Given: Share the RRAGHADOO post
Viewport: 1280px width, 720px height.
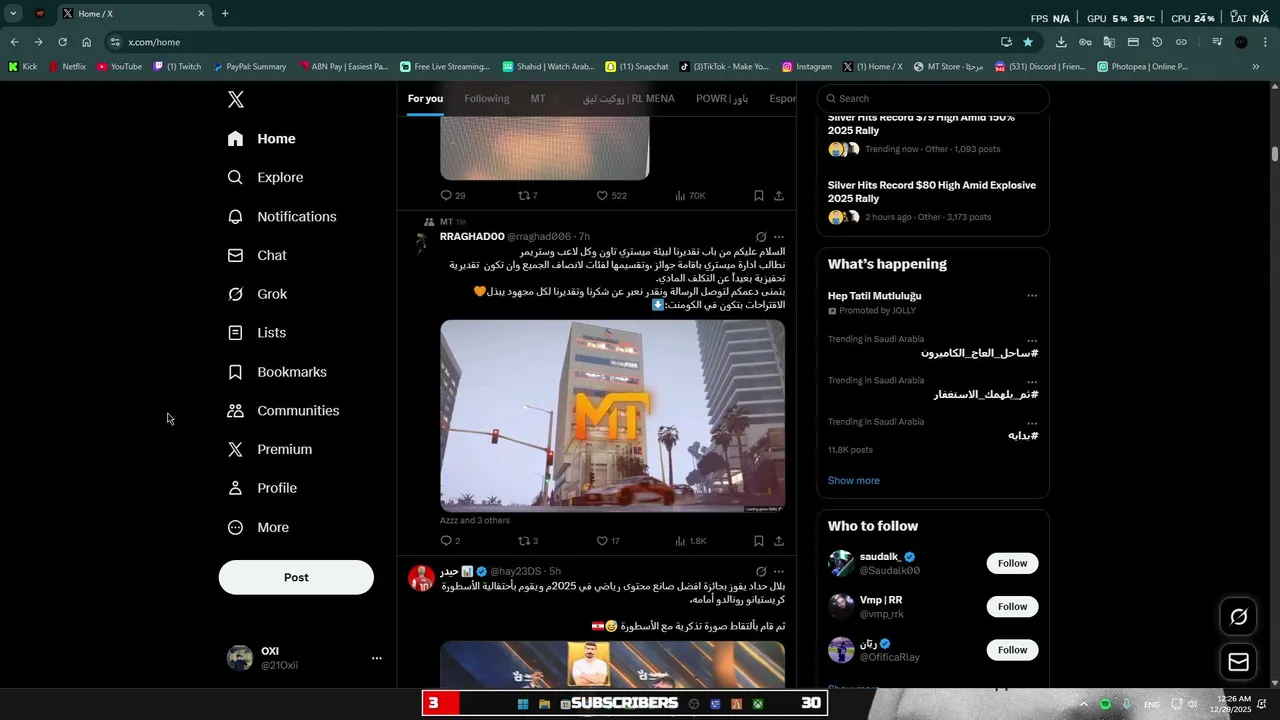Looking at the screenshot, I should click(x=778, y=541).
